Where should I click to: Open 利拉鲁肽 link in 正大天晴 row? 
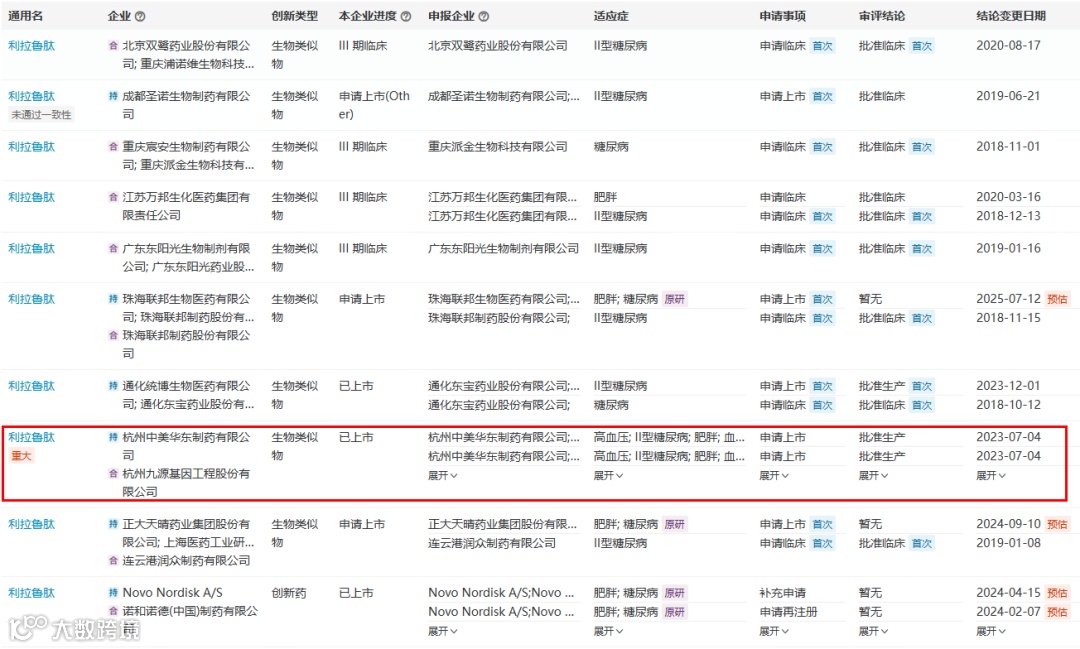coord(32,524)
